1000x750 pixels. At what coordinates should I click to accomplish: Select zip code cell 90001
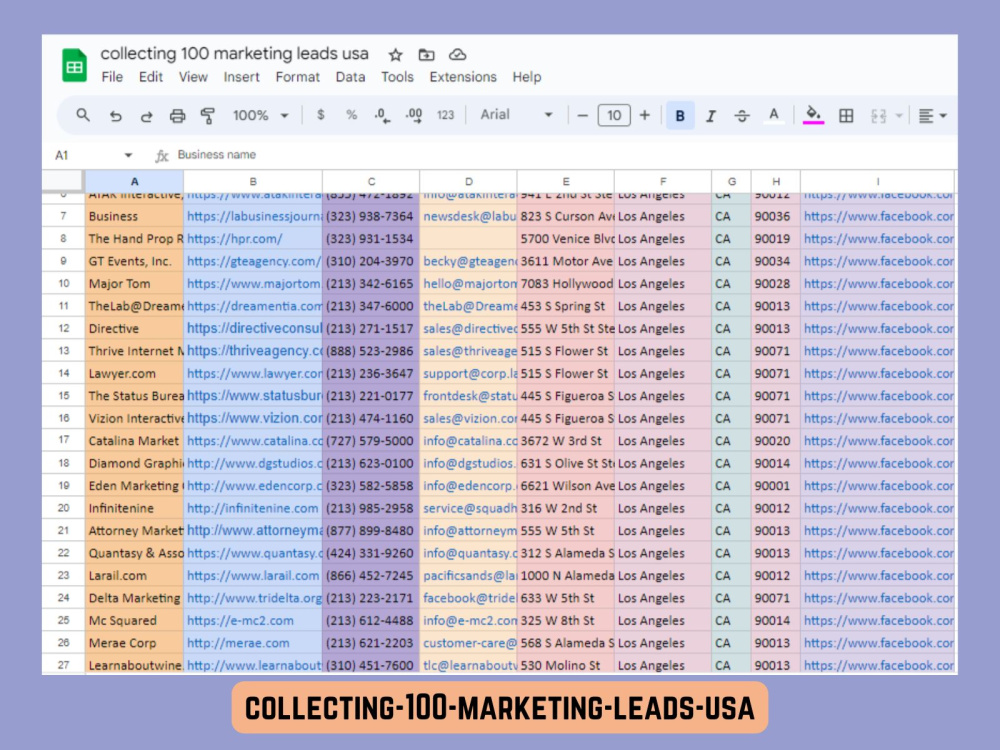tap(776, 485)
